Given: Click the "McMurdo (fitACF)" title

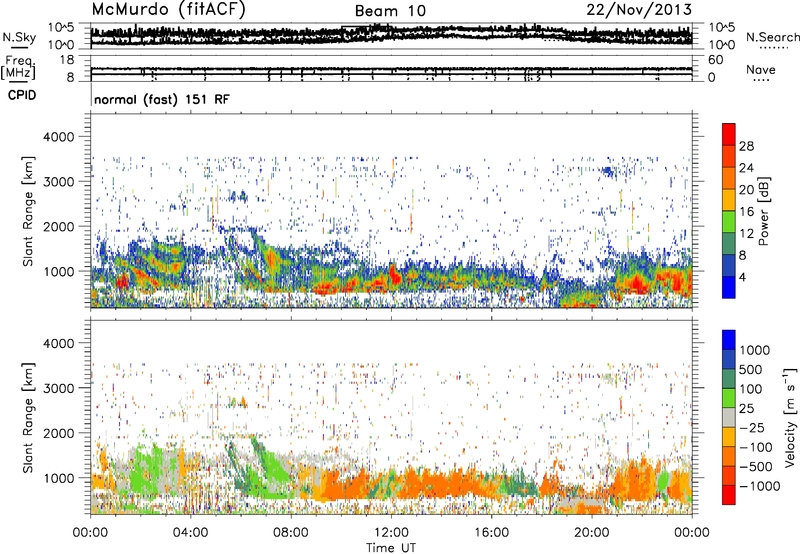Looking at the screenshot, I should 168,10.
